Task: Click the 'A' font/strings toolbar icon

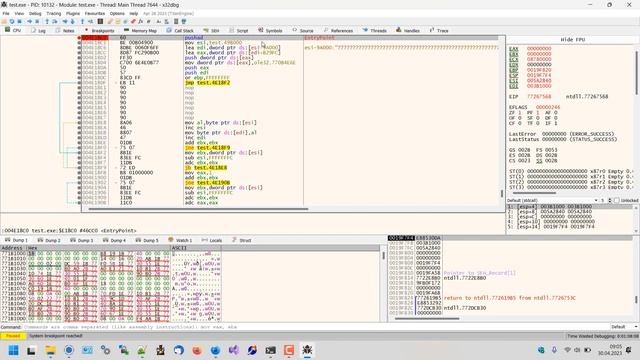Action: 159,21
